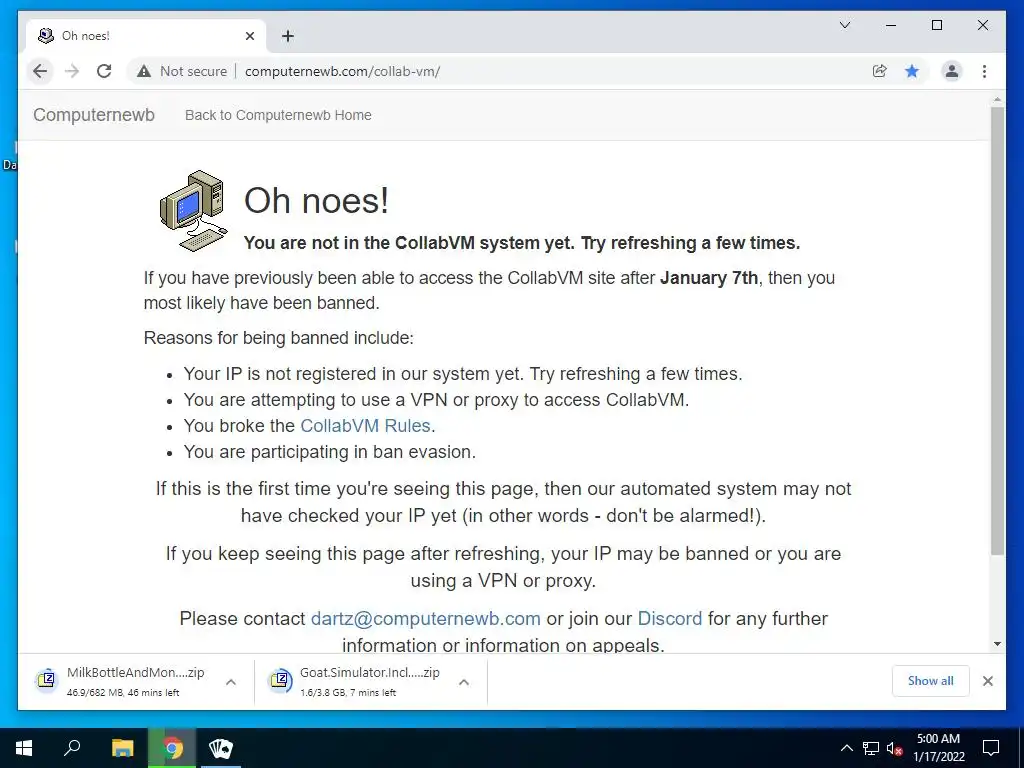1024x768 pixels.
Task: Open the CollabVM Rules link
Action: (x=365, y=426)
